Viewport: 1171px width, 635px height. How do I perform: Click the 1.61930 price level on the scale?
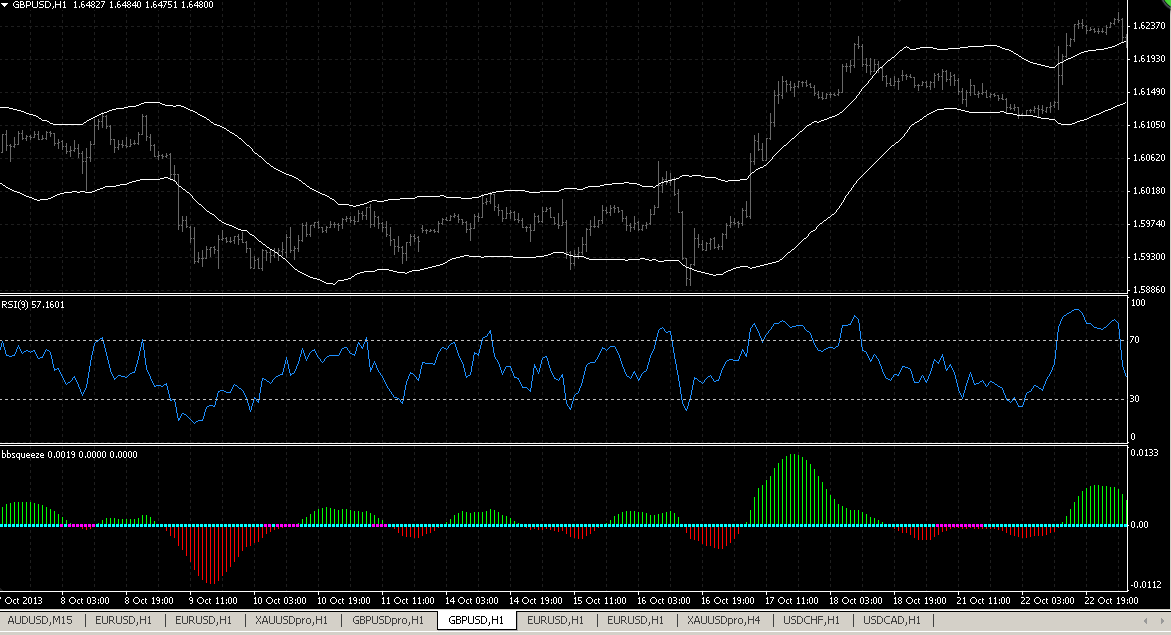tap(1149, 58)
